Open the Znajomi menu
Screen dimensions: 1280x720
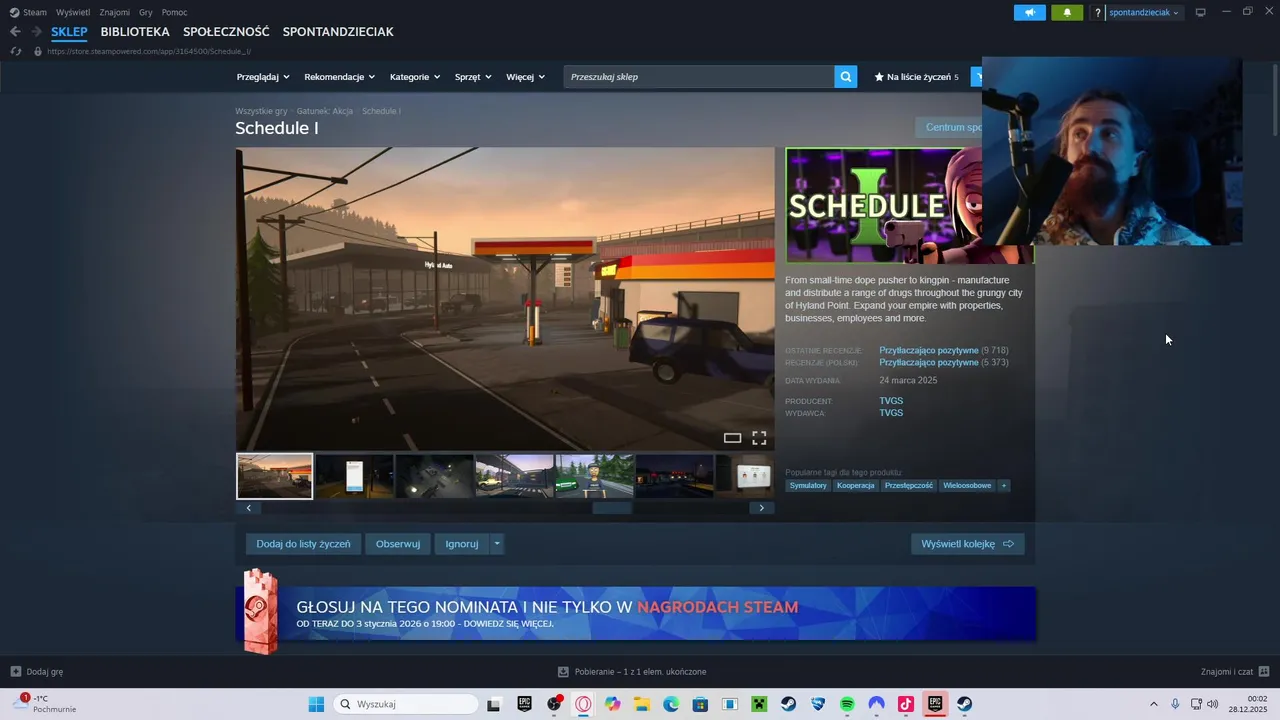tap(114, 12)
